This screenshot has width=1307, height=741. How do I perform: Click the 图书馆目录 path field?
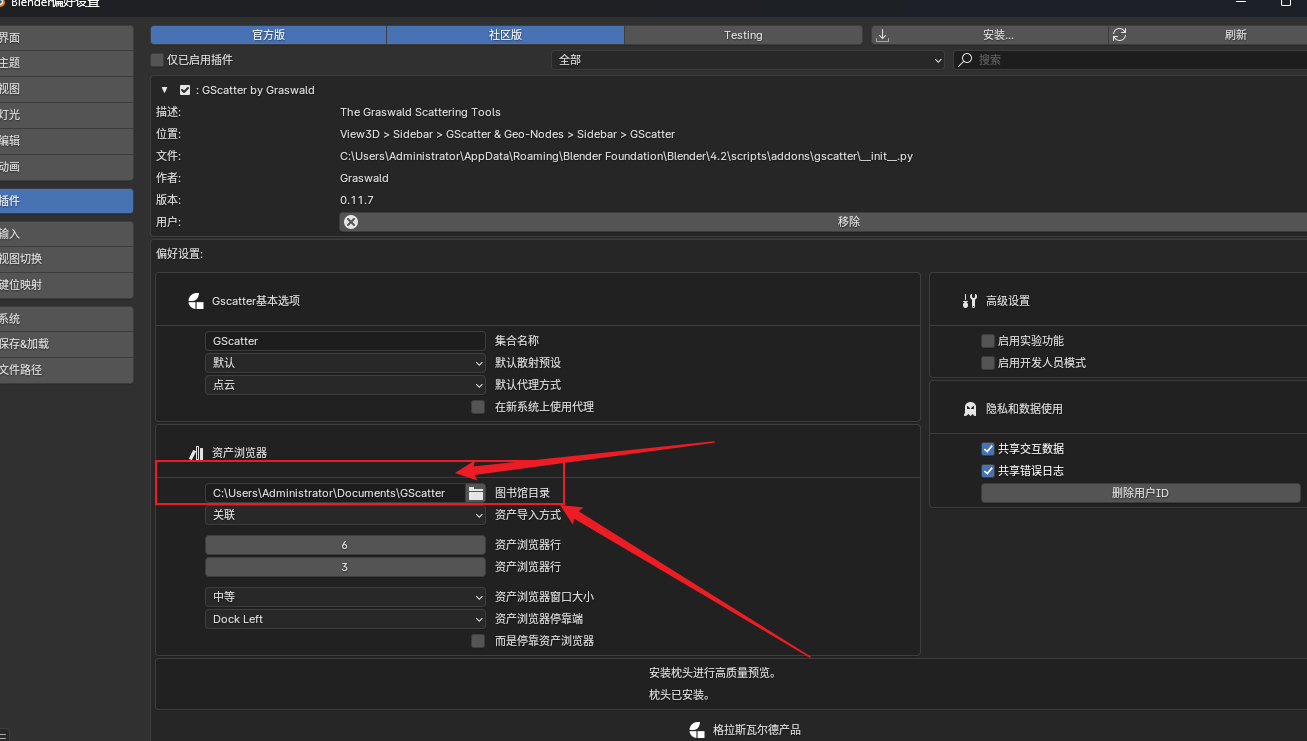coord(336,493)
